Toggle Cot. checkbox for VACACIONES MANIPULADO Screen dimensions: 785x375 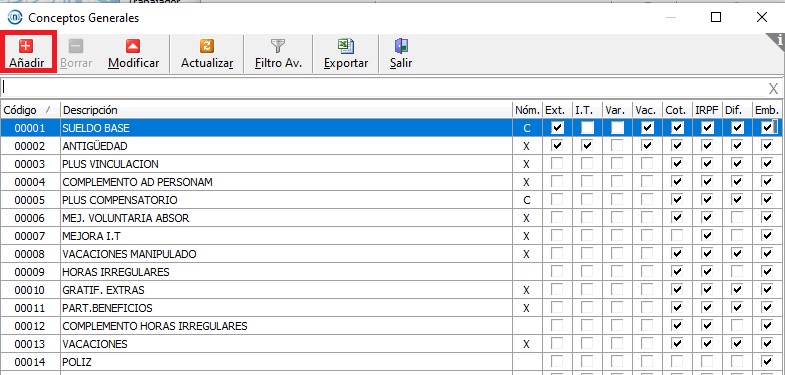(x=677, y=254)
